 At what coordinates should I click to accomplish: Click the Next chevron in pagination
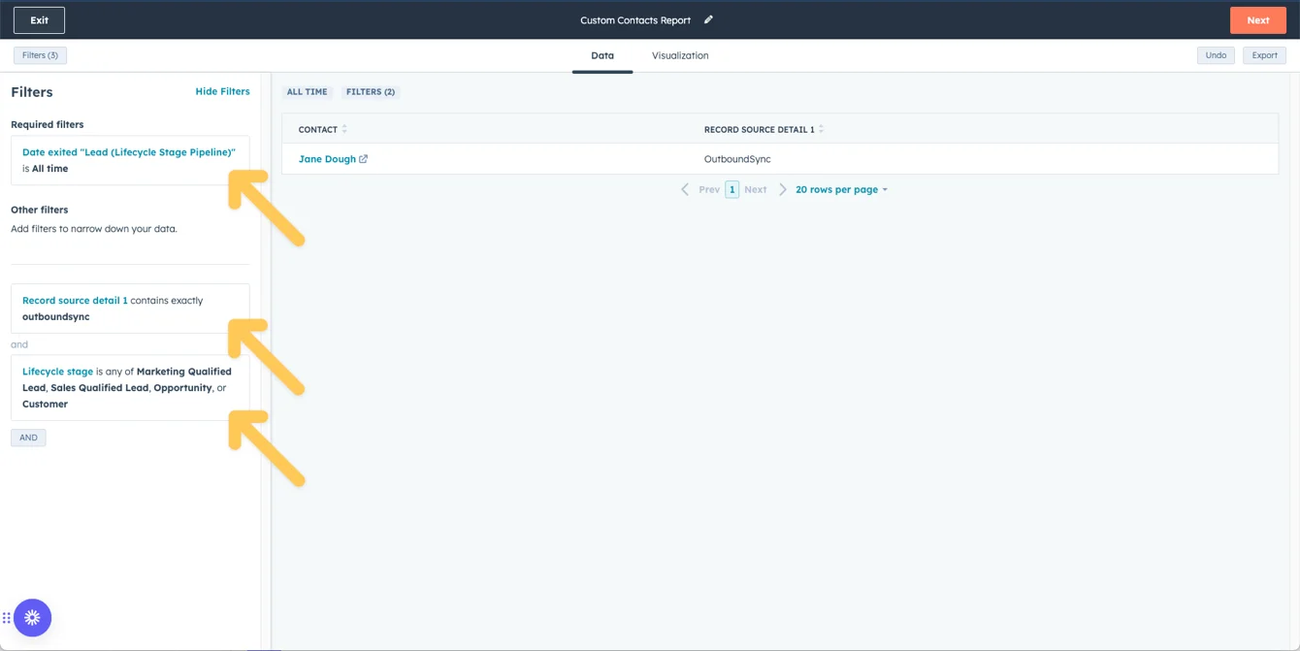point(783,189)
